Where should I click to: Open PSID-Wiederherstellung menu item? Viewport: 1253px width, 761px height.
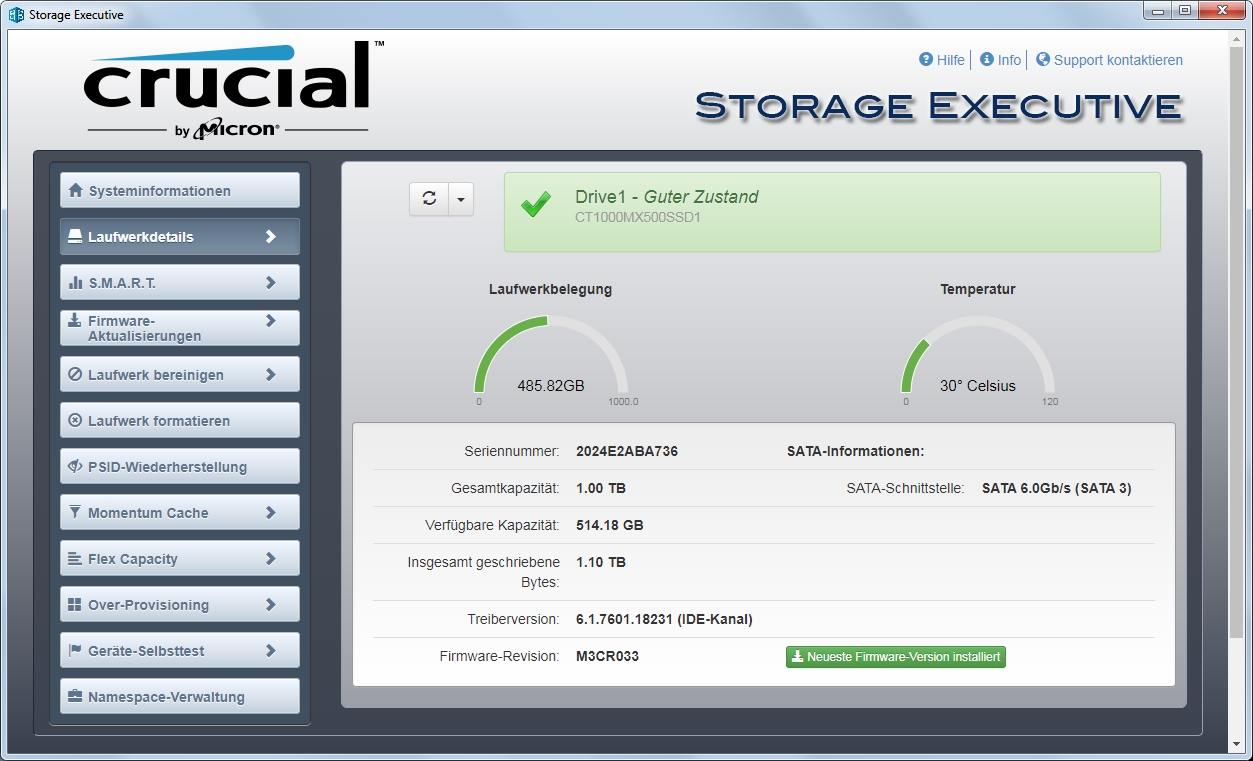(x=180, y=466)
